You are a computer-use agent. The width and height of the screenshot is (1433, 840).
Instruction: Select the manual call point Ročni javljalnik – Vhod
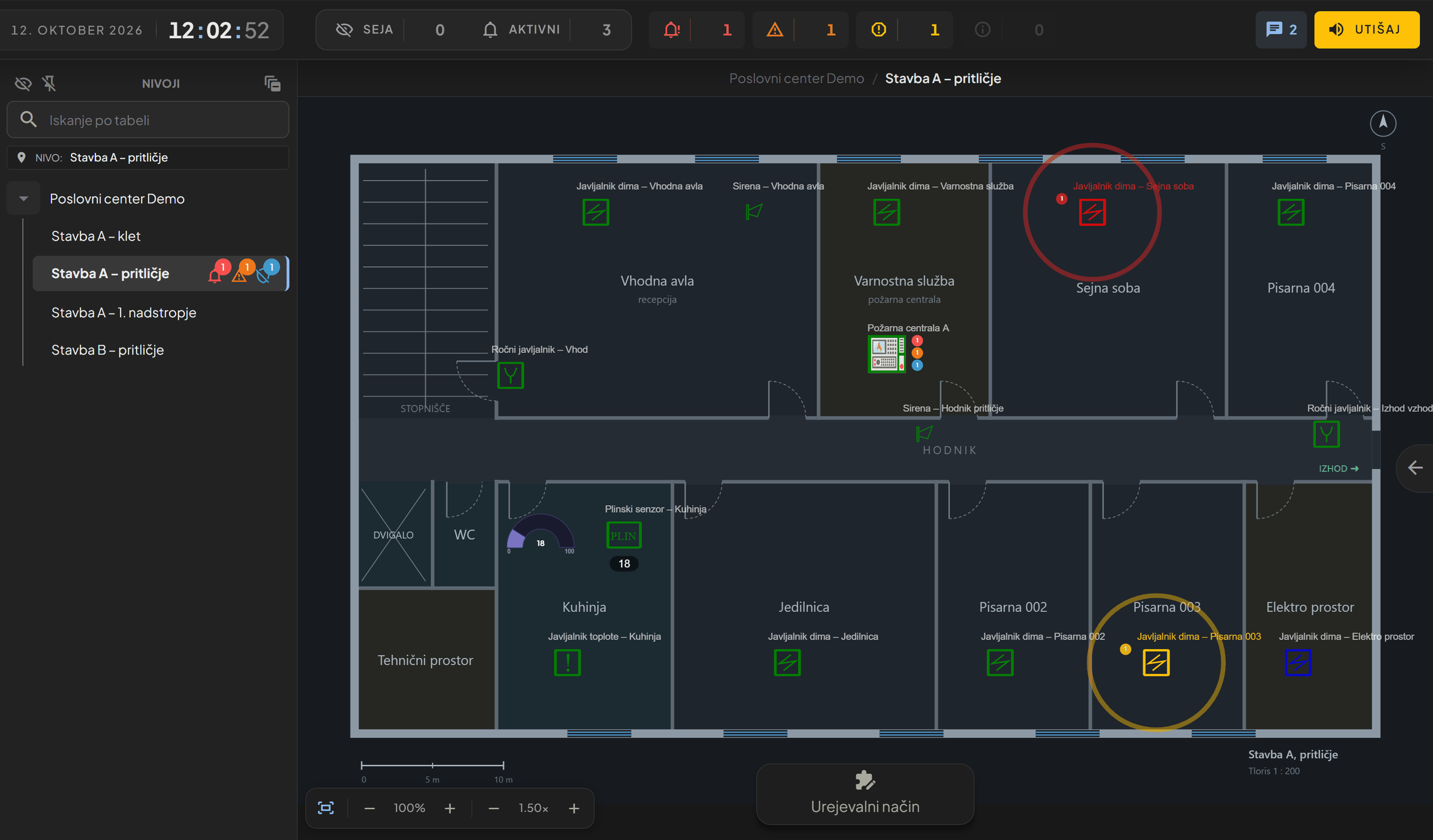click(x=511, y=376)
